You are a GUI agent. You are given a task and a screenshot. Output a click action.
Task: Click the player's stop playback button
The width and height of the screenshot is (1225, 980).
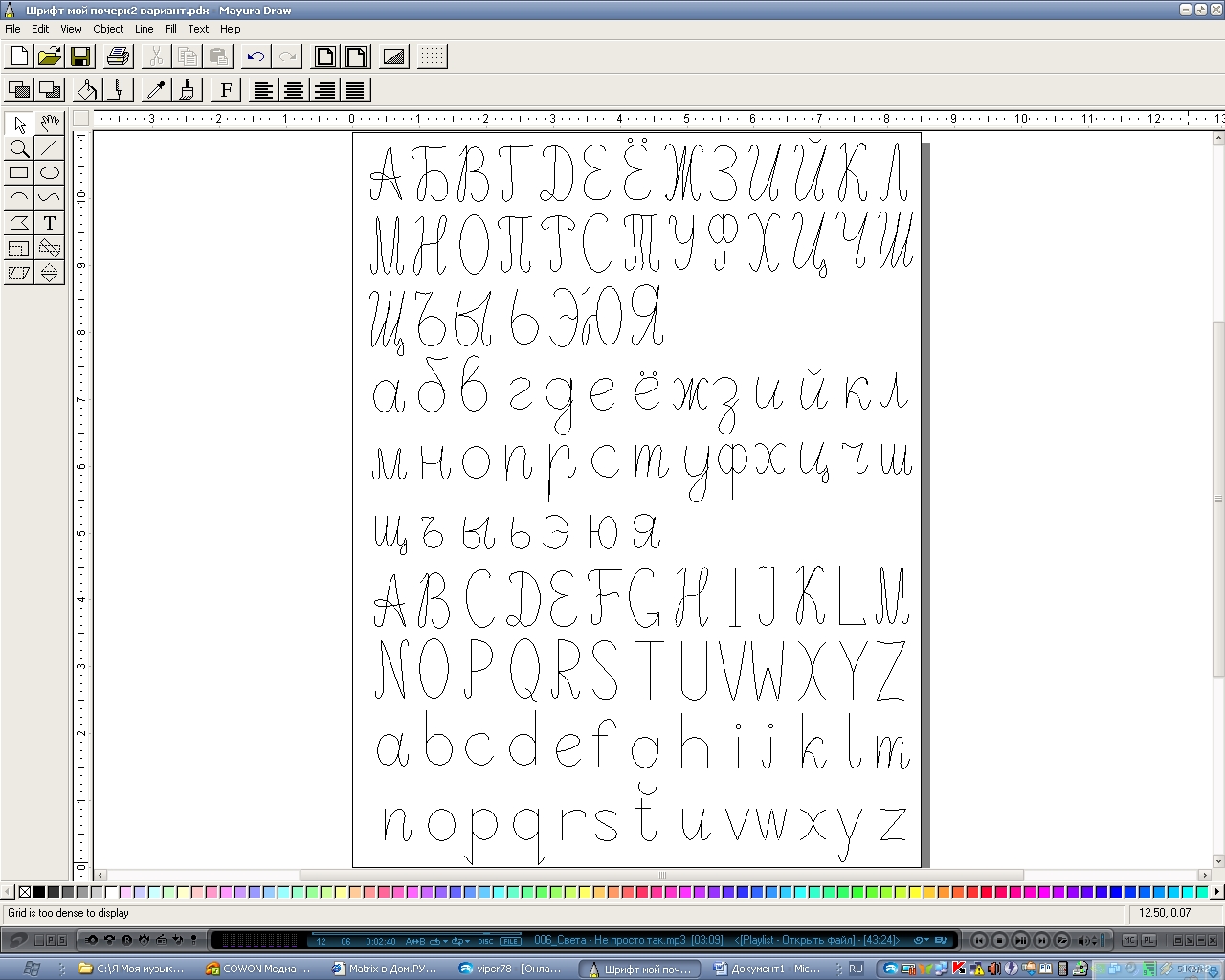click(x=999, y=940)
